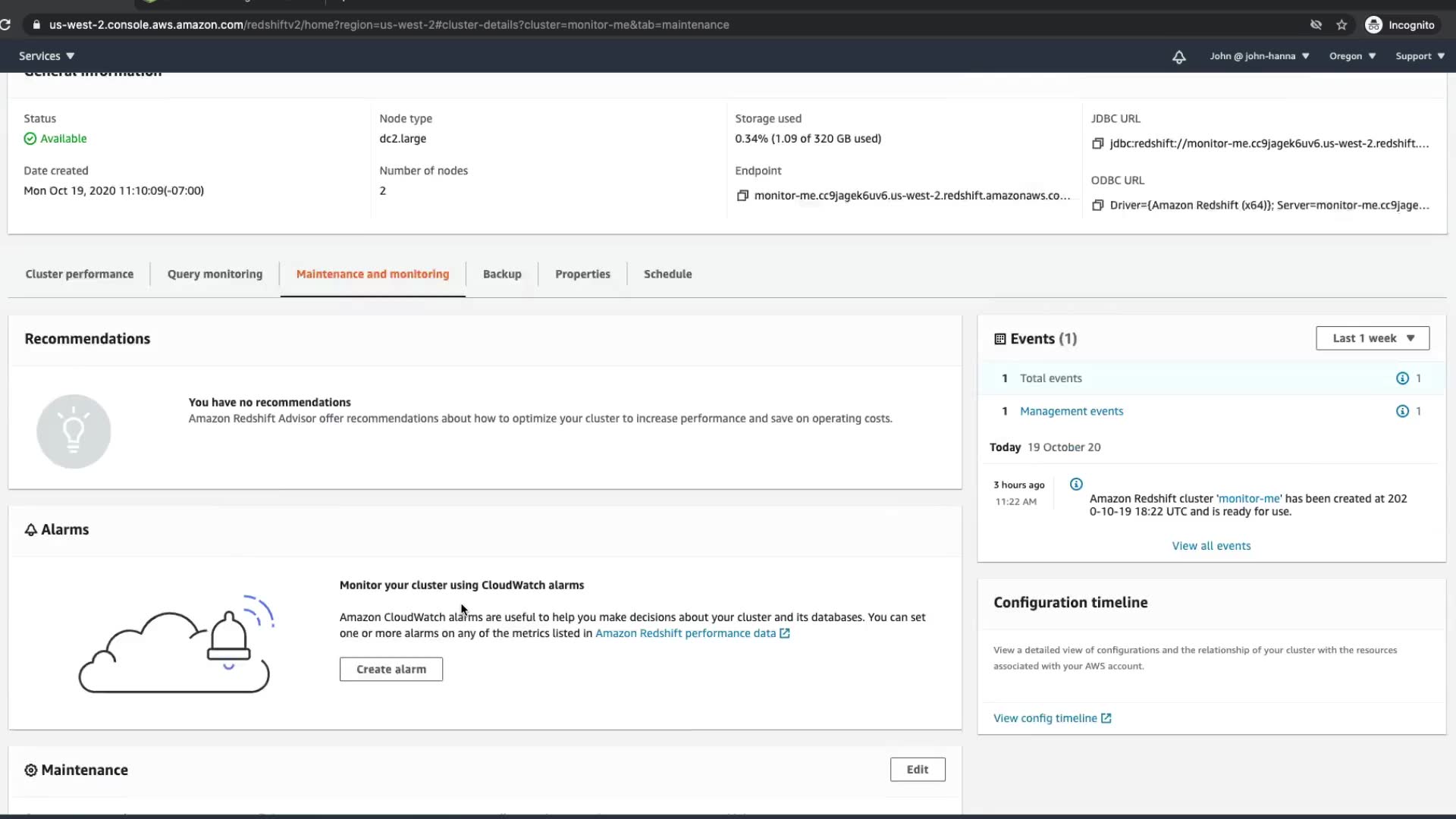Copy the ODBC URL using copy icon
1456x819 pixels.
[x=1097, y=206]
